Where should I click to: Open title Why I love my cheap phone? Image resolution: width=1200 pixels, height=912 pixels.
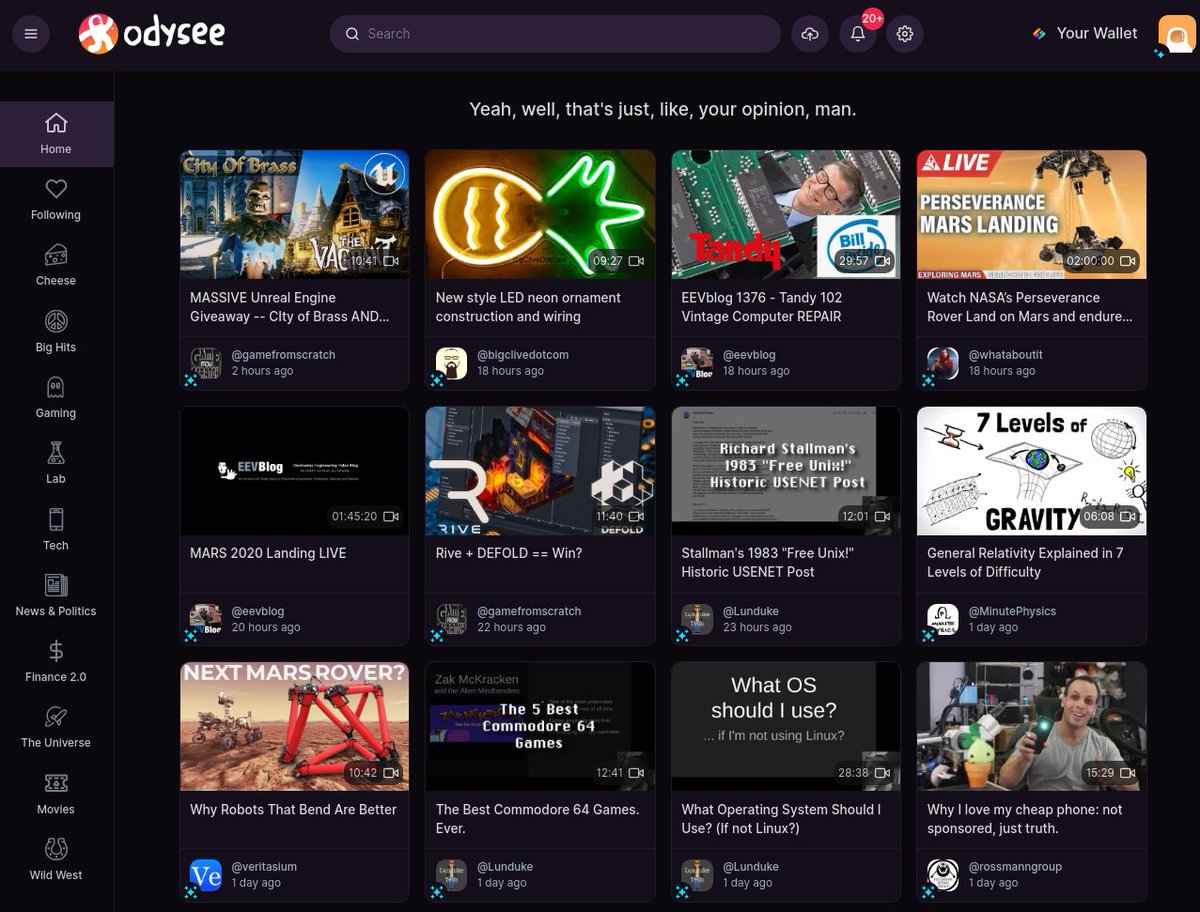1025,818
